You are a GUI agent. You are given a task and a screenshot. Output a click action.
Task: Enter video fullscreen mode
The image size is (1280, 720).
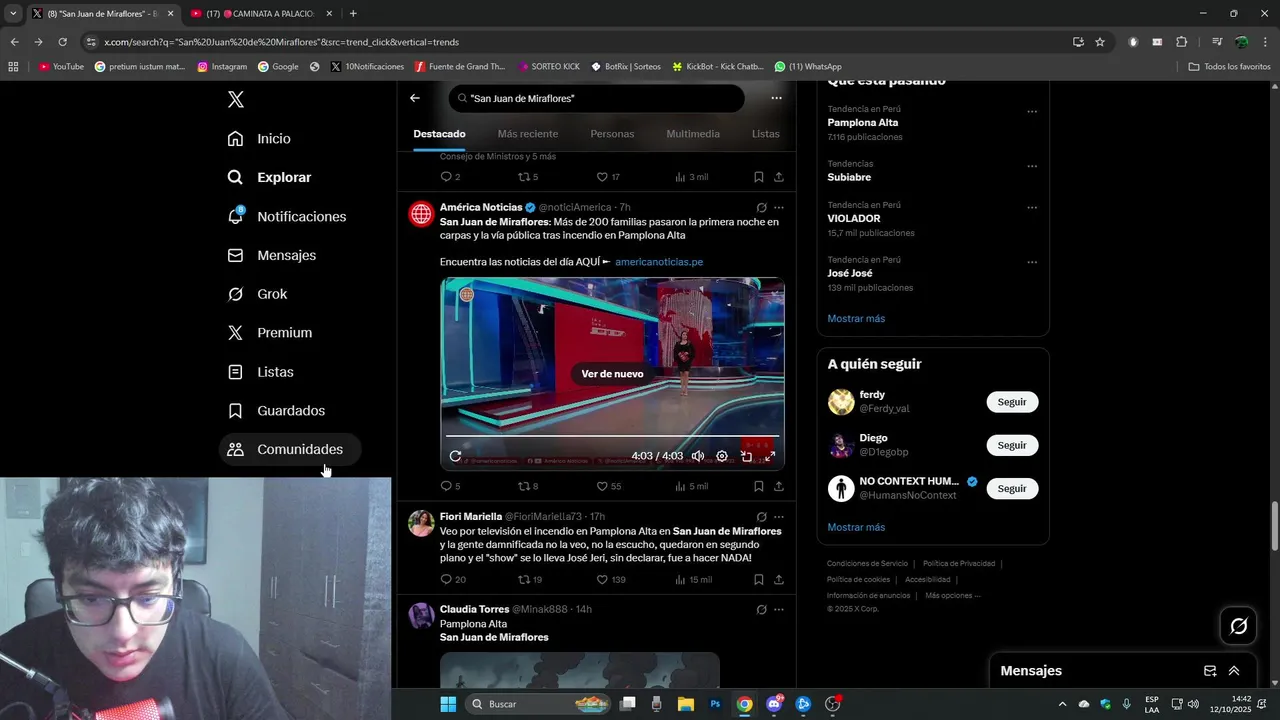(770, 456)
